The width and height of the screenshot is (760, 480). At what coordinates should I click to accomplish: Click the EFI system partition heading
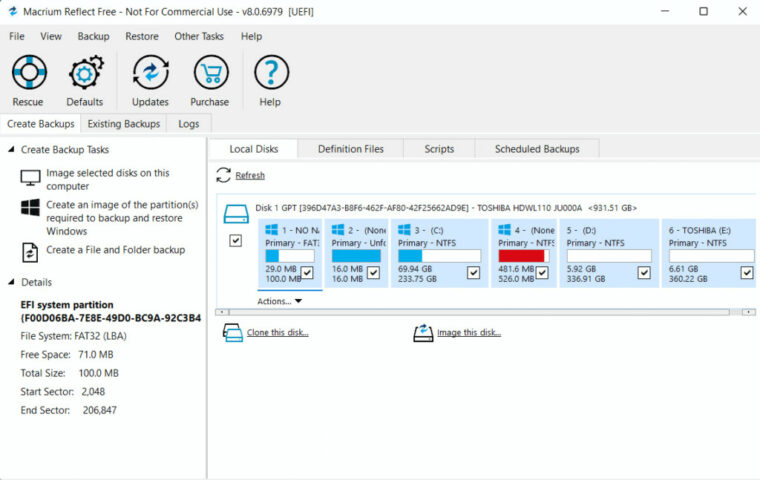coord(111,311)
